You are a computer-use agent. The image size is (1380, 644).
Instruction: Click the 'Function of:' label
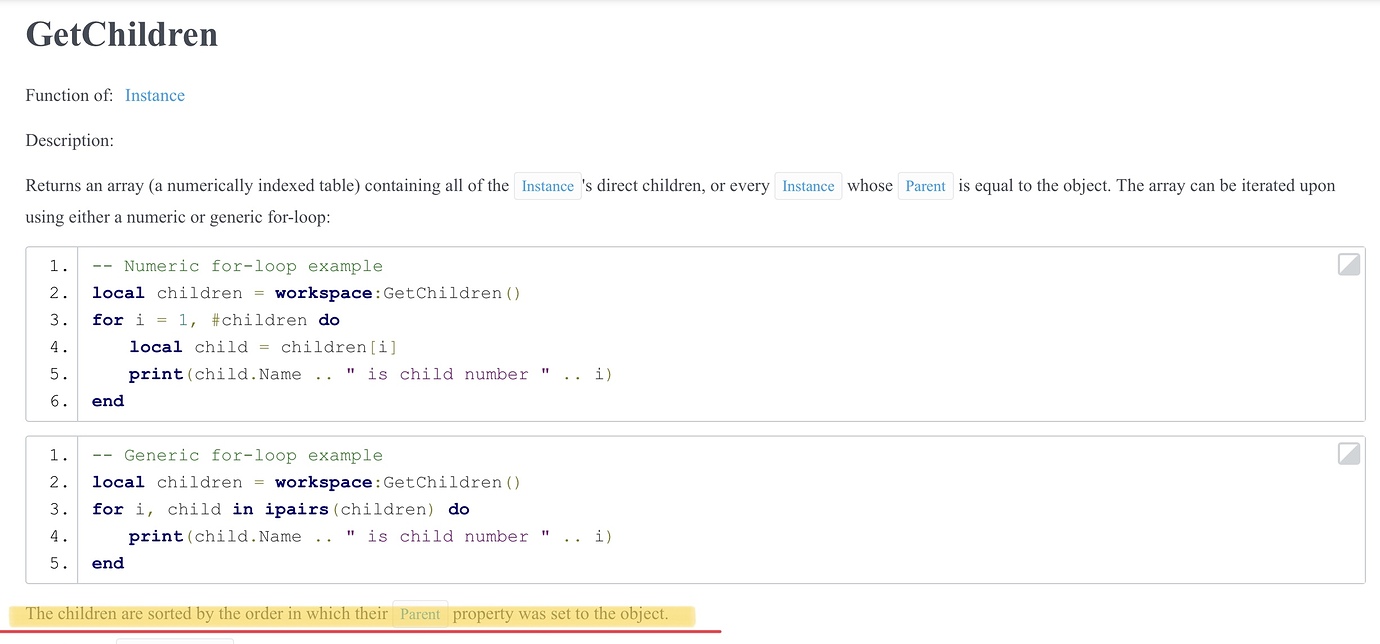point(69,96)
